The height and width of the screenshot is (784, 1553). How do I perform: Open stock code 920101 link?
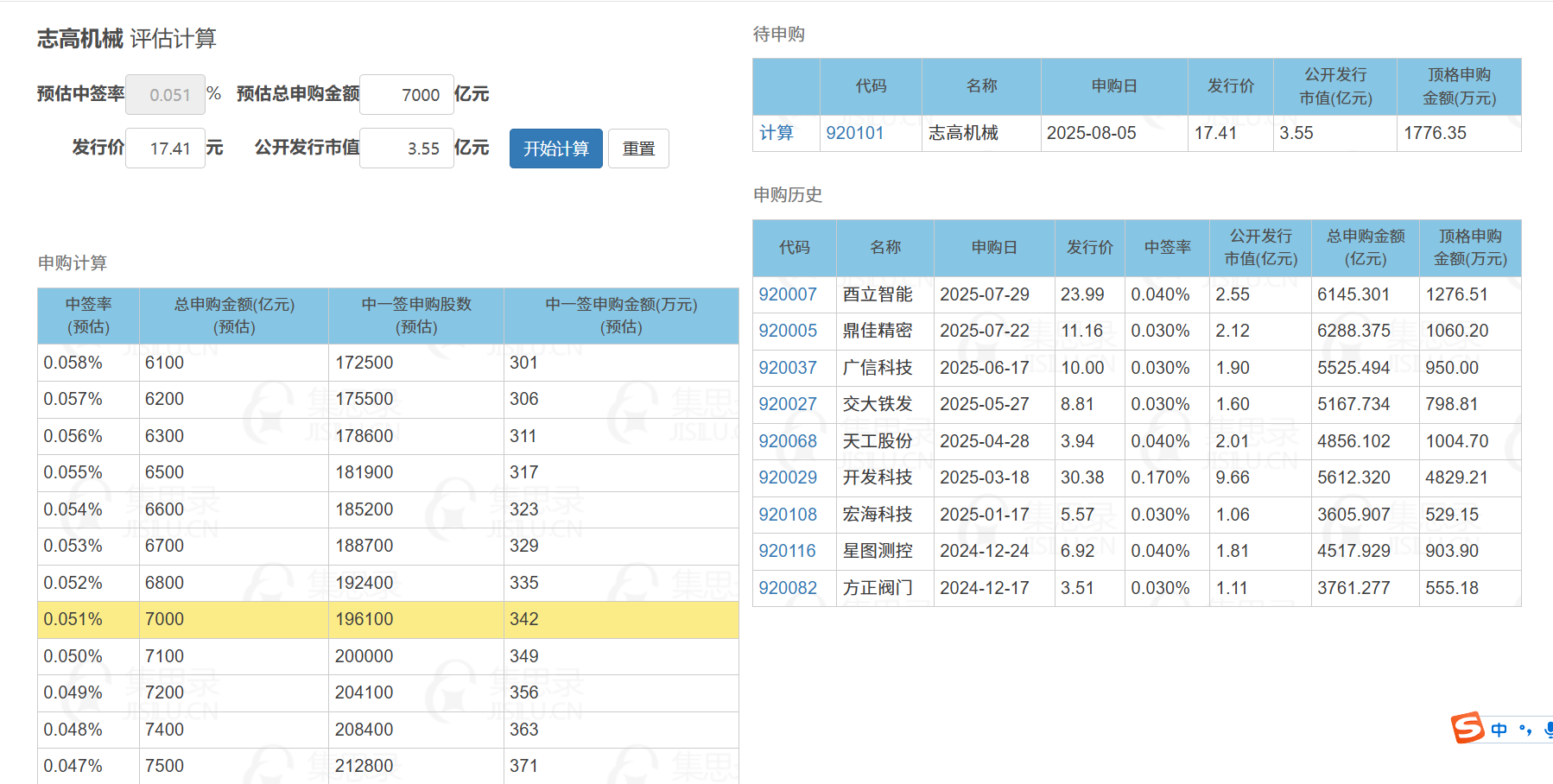(x=854, y=133)
